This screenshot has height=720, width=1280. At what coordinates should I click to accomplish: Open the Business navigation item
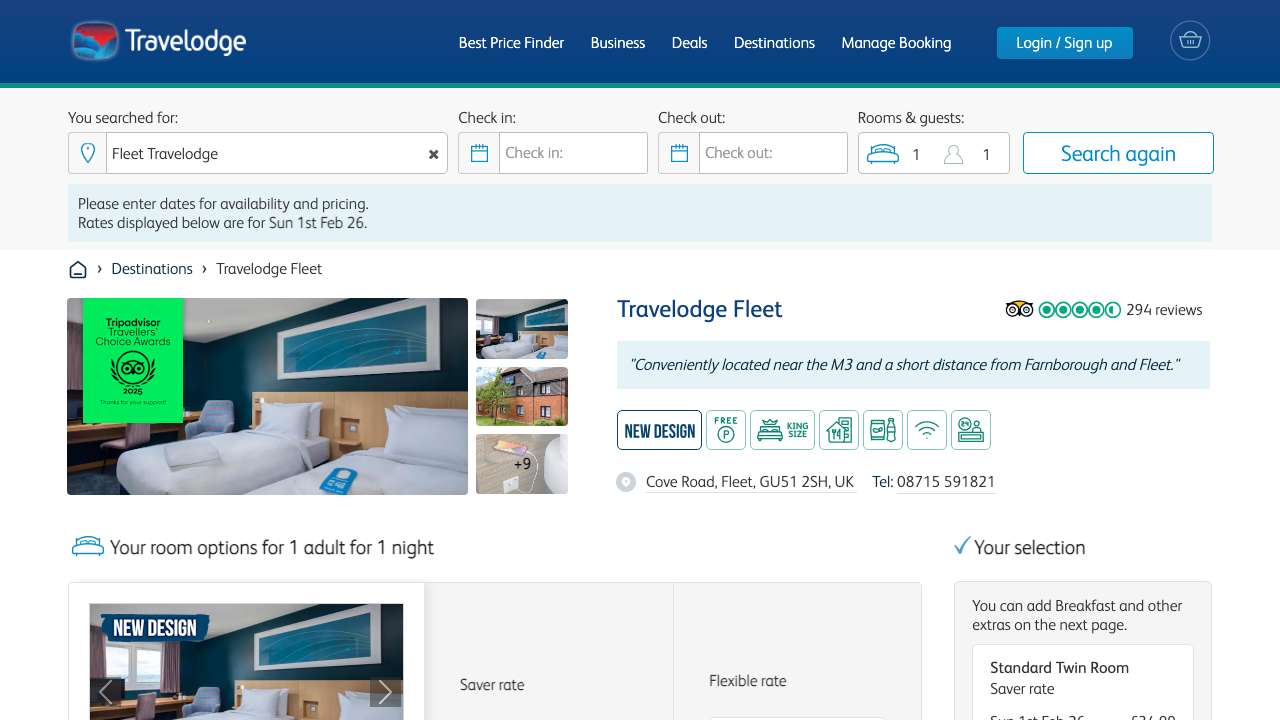(x=618, y=43)
